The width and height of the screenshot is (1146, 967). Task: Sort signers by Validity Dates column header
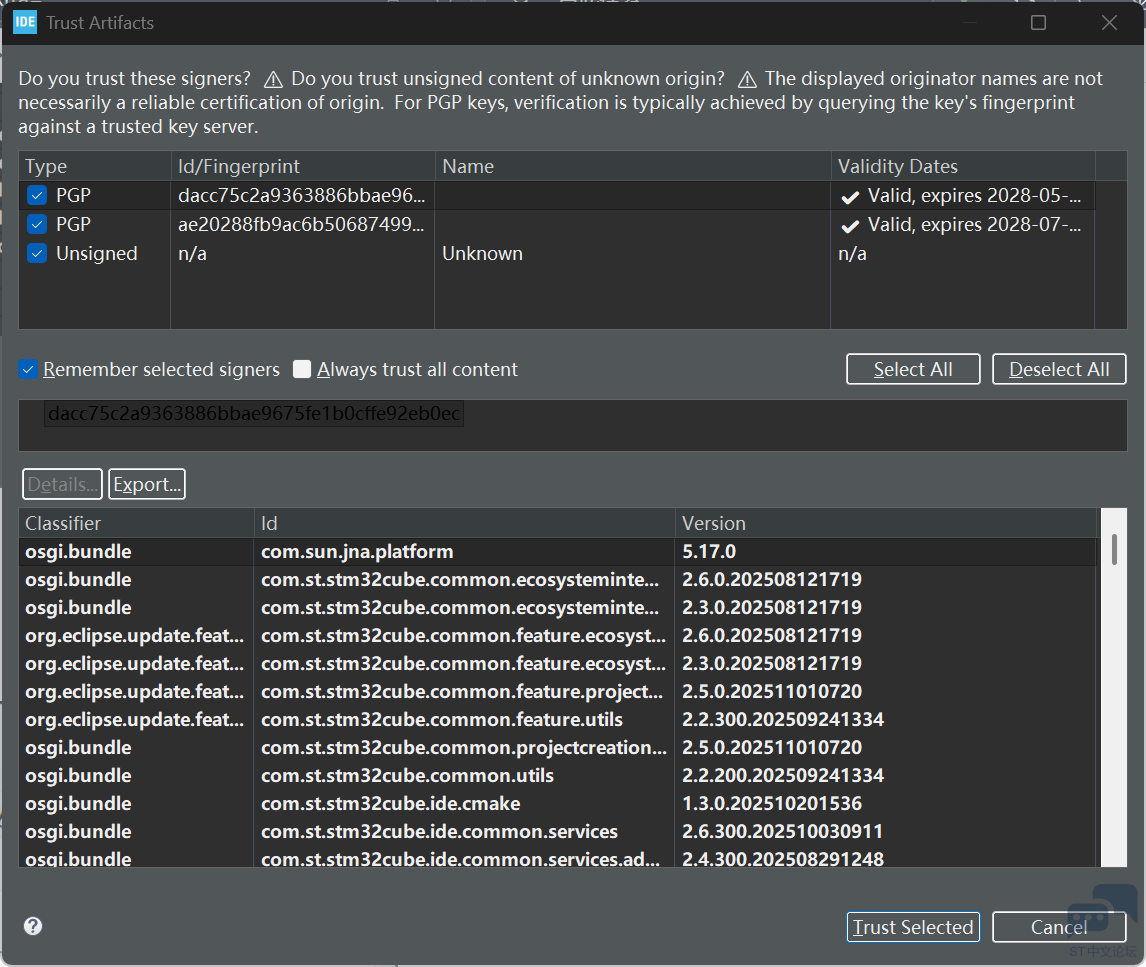[897, 167]
